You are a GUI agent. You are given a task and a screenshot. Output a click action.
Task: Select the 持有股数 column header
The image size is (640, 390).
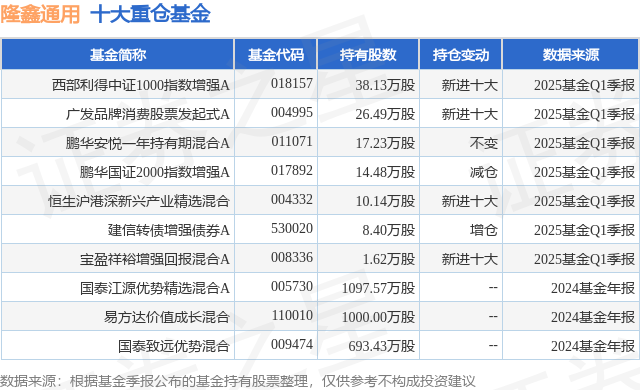(368, 55)
